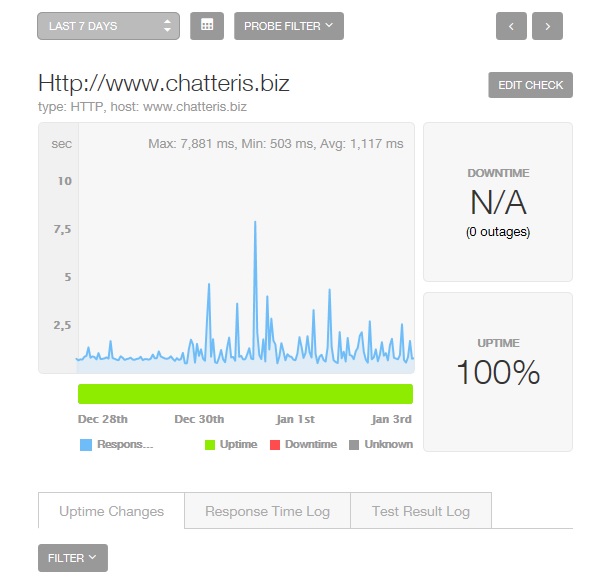Viewport: 603px width, 577px height.
Task: Open the Filter dropdown below tabs
Action: coord(73,557)
